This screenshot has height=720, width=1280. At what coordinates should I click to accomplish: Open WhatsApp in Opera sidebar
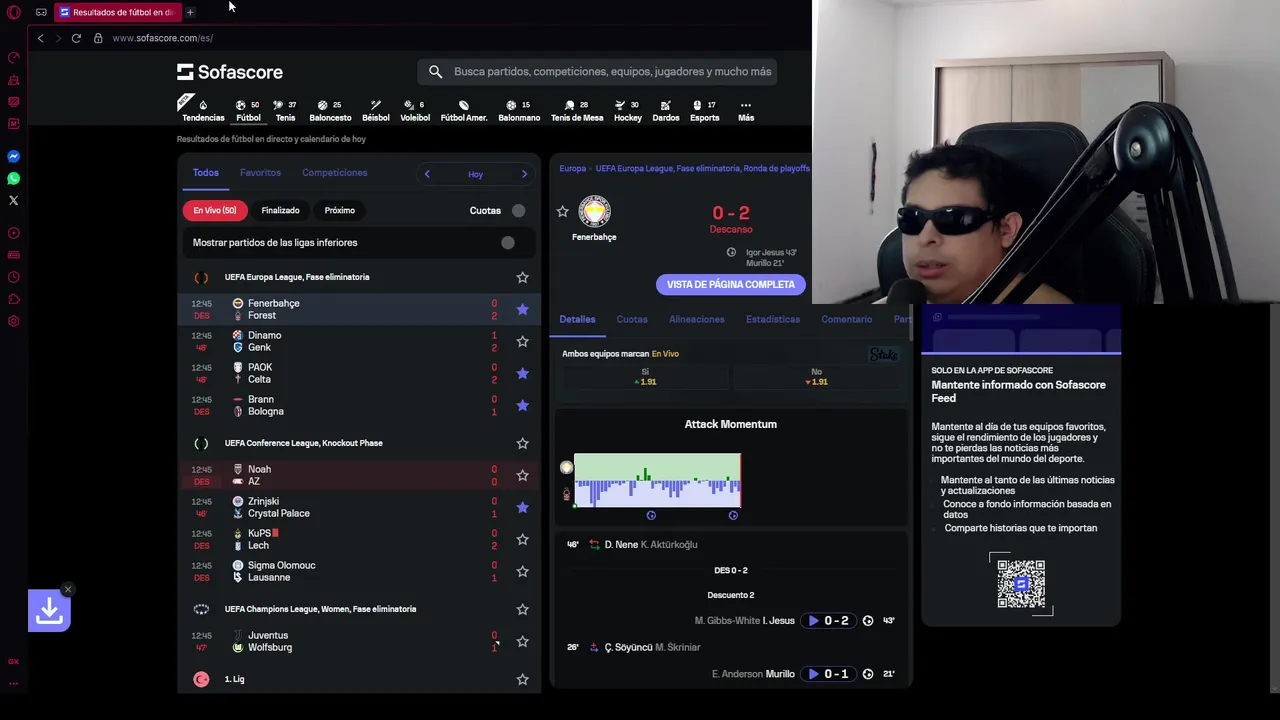tap(14, 179)
